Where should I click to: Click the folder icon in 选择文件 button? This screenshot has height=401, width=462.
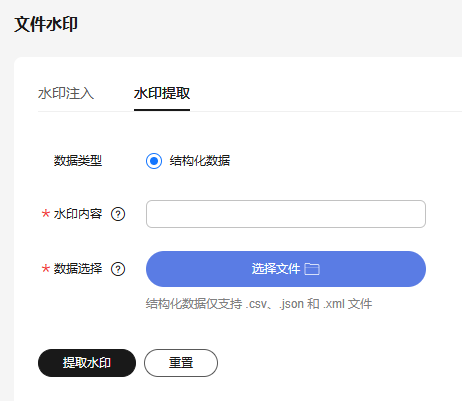tap(312, 269)
